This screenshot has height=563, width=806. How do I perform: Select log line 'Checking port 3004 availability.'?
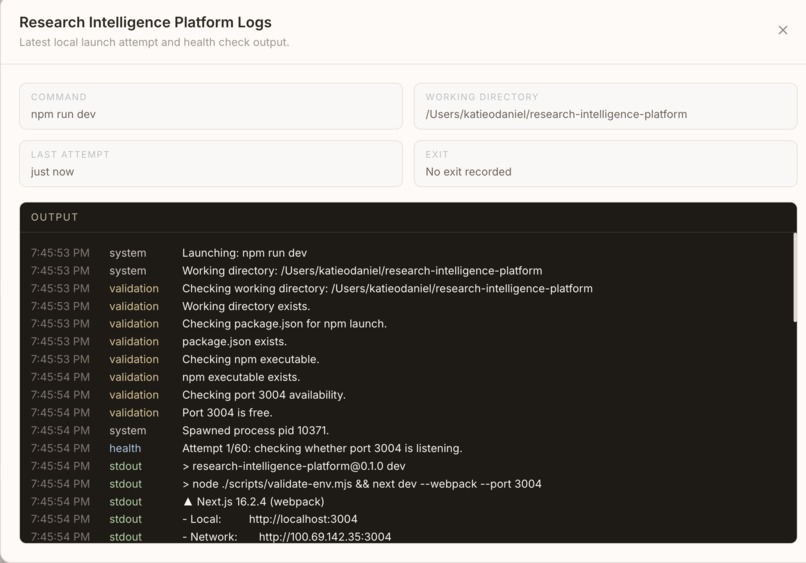[x=264, y=395]
